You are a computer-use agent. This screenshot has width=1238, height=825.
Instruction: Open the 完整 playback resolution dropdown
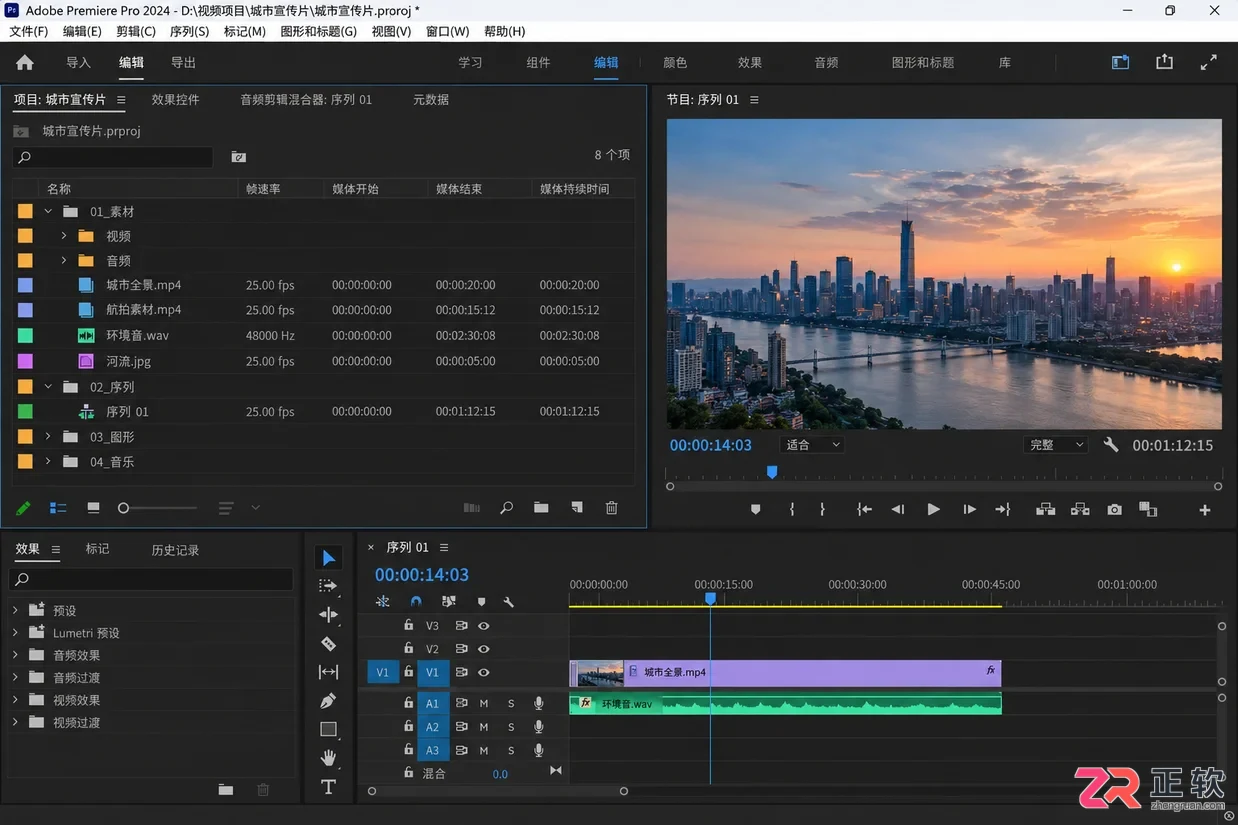pos(1056,445)
